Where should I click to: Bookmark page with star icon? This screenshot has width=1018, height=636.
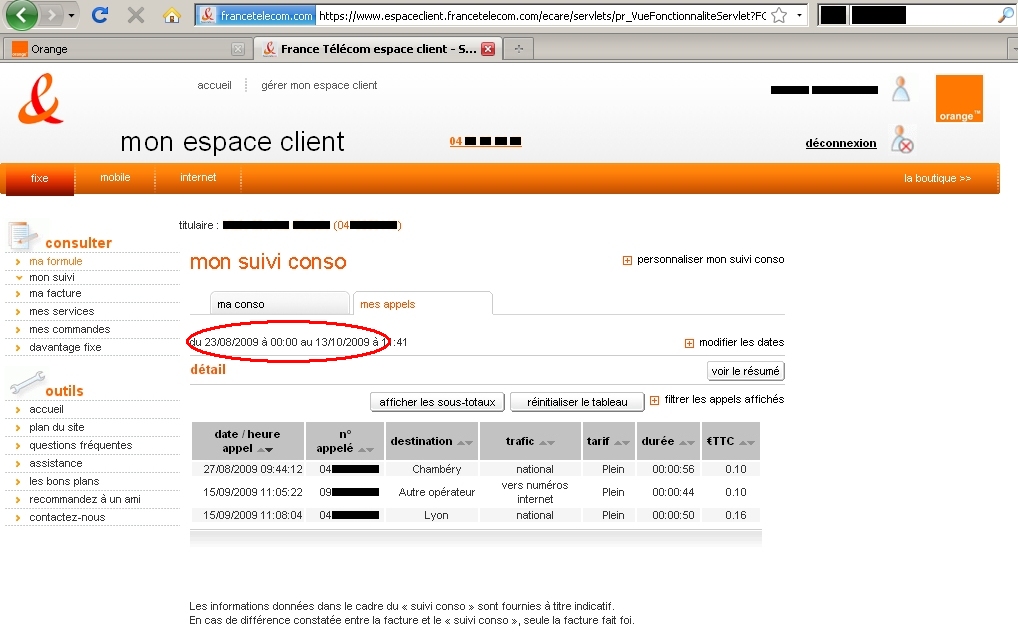pyautogui.click(x=779, y=15)
